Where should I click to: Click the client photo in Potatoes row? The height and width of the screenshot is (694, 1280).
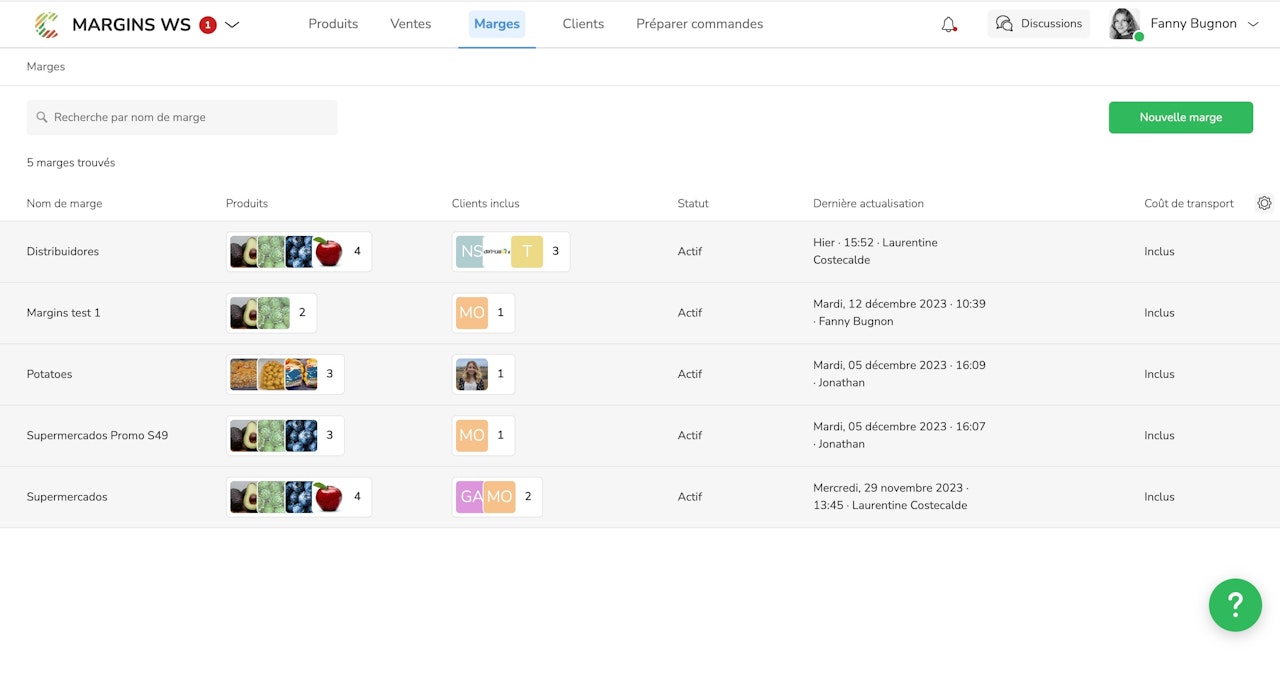[472, 374]
